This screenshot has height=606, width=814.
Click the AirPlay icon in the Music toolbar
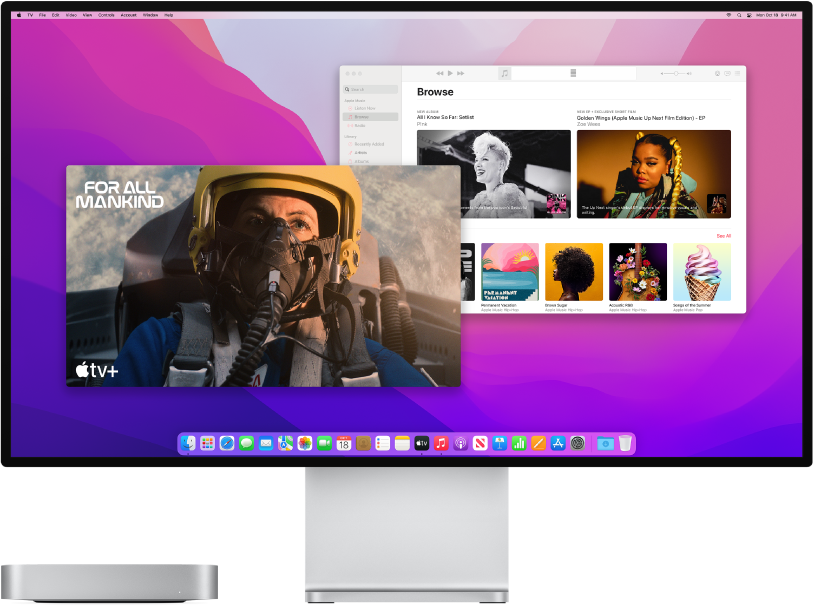pyautogui.click(x=717, y=73)
